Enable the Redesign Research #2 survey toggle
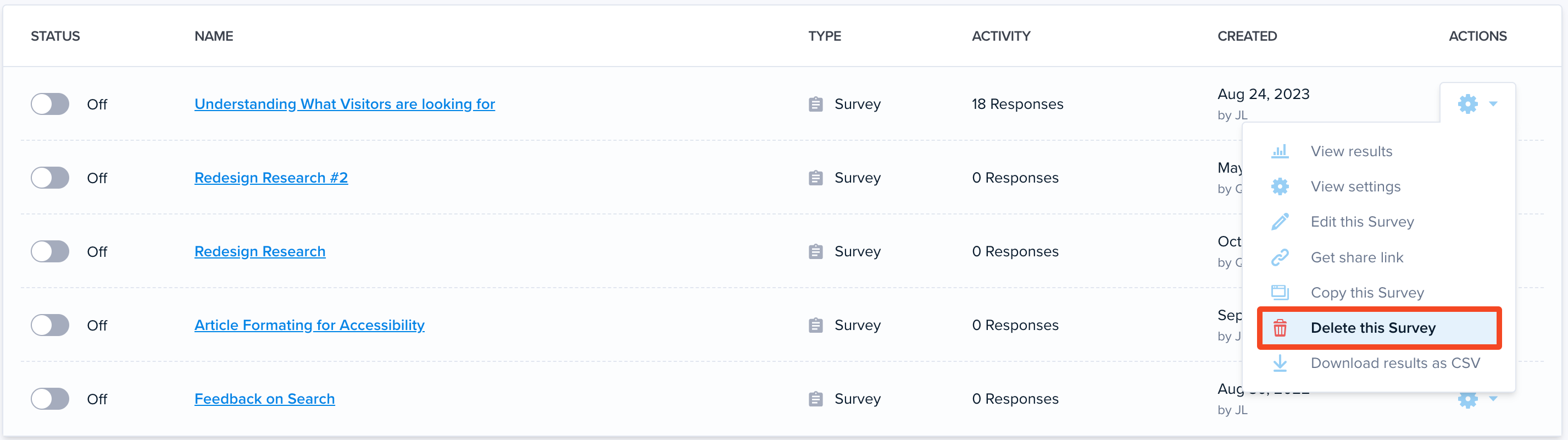 click(x=50, y=178)
